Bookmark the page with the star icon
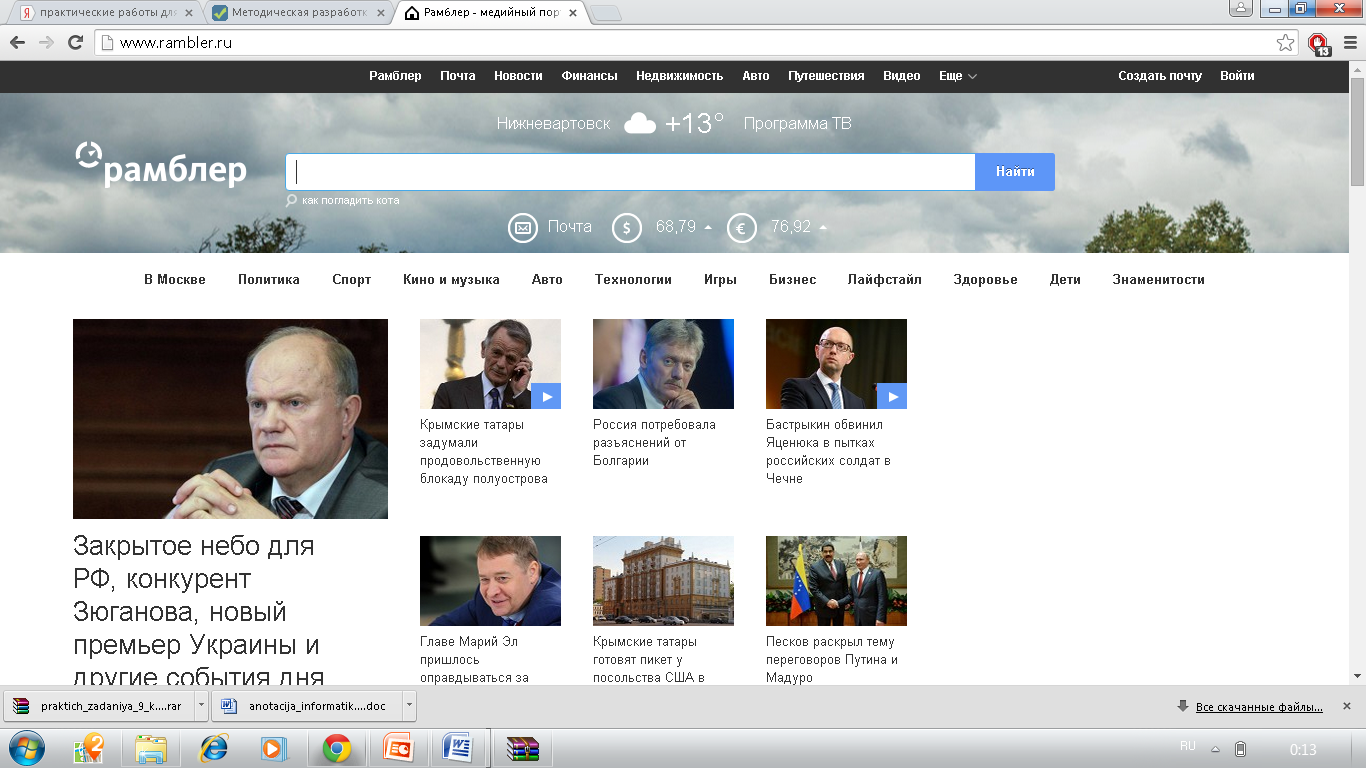Viewport: 1366px width, 768px height. [1285, 43]
